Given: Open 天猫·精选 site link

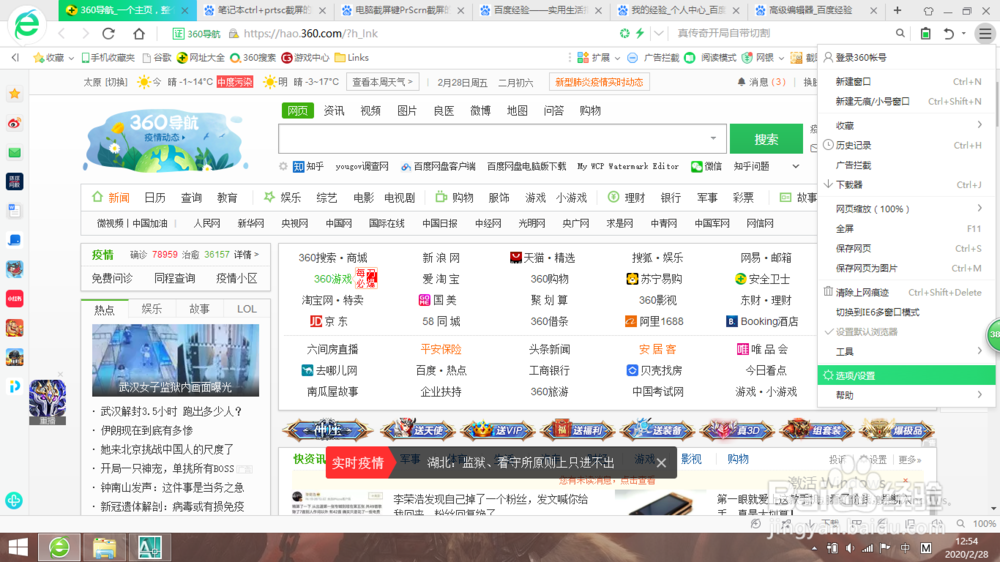Looking at the screenshot, I should (543, 258).
